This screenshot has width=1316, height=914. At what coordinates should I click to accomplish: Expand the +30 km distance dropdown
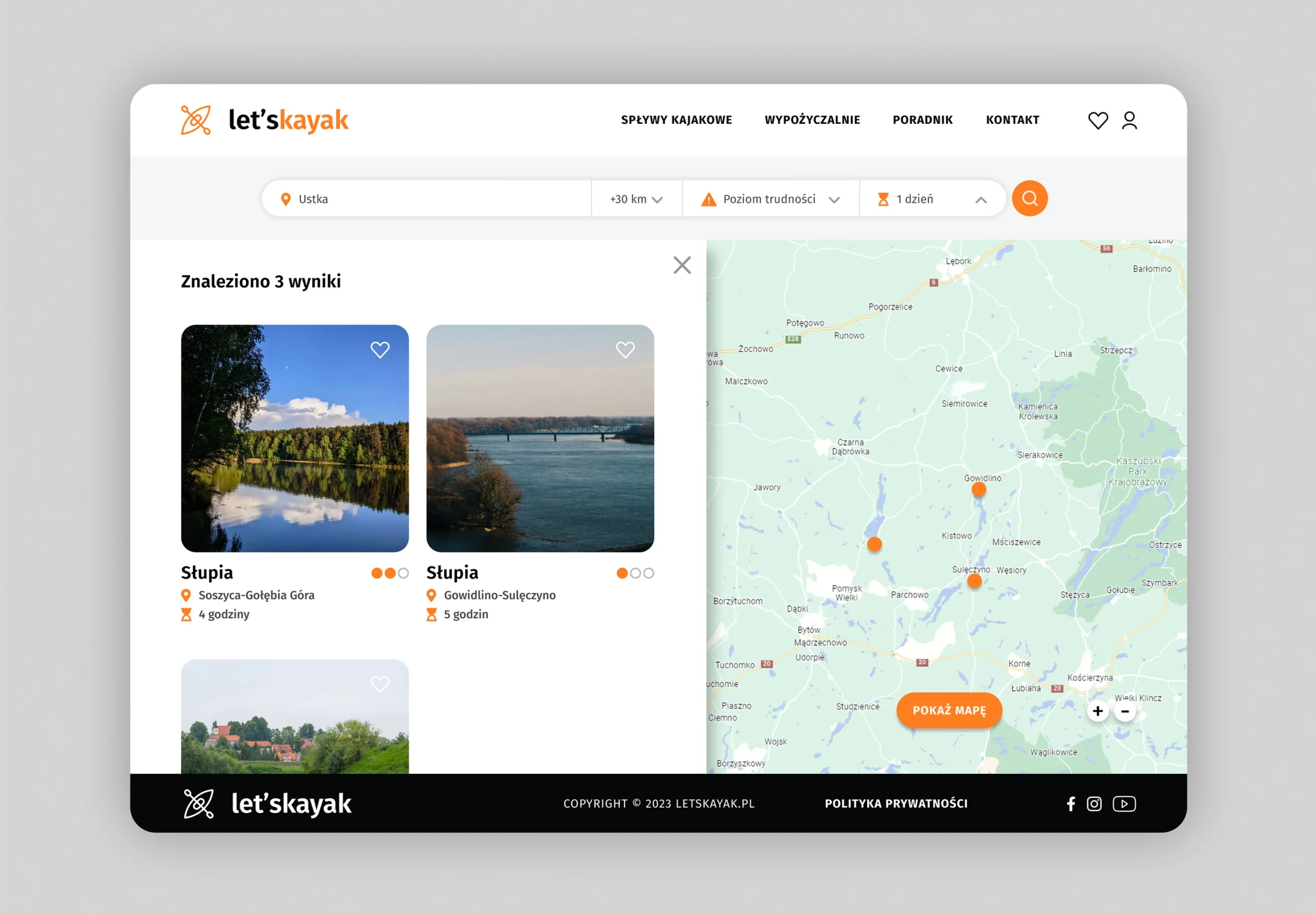(636, 199)
